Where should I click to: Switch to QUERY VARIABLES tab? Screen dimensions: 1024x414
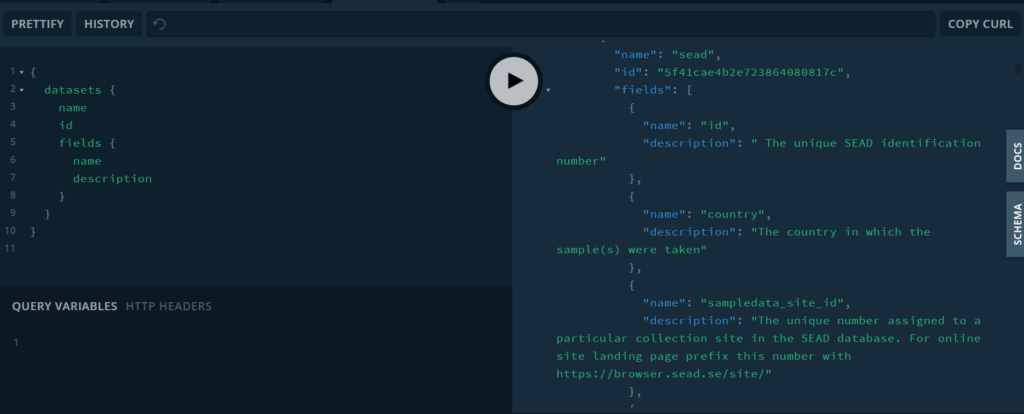(x=65, y=306)
